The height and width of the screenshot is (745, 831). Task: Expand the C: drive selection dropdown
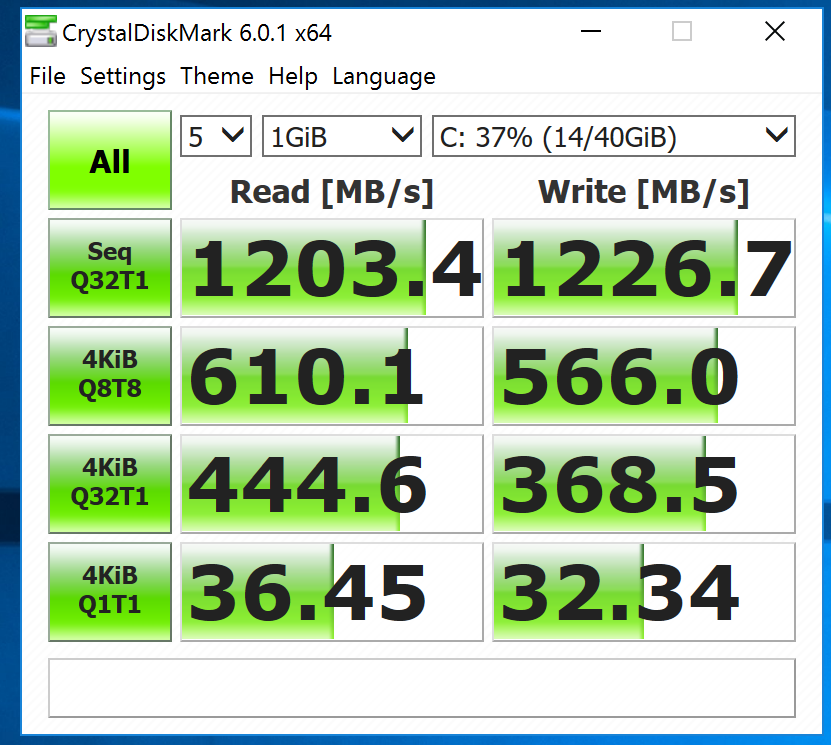tap(614, 136)
